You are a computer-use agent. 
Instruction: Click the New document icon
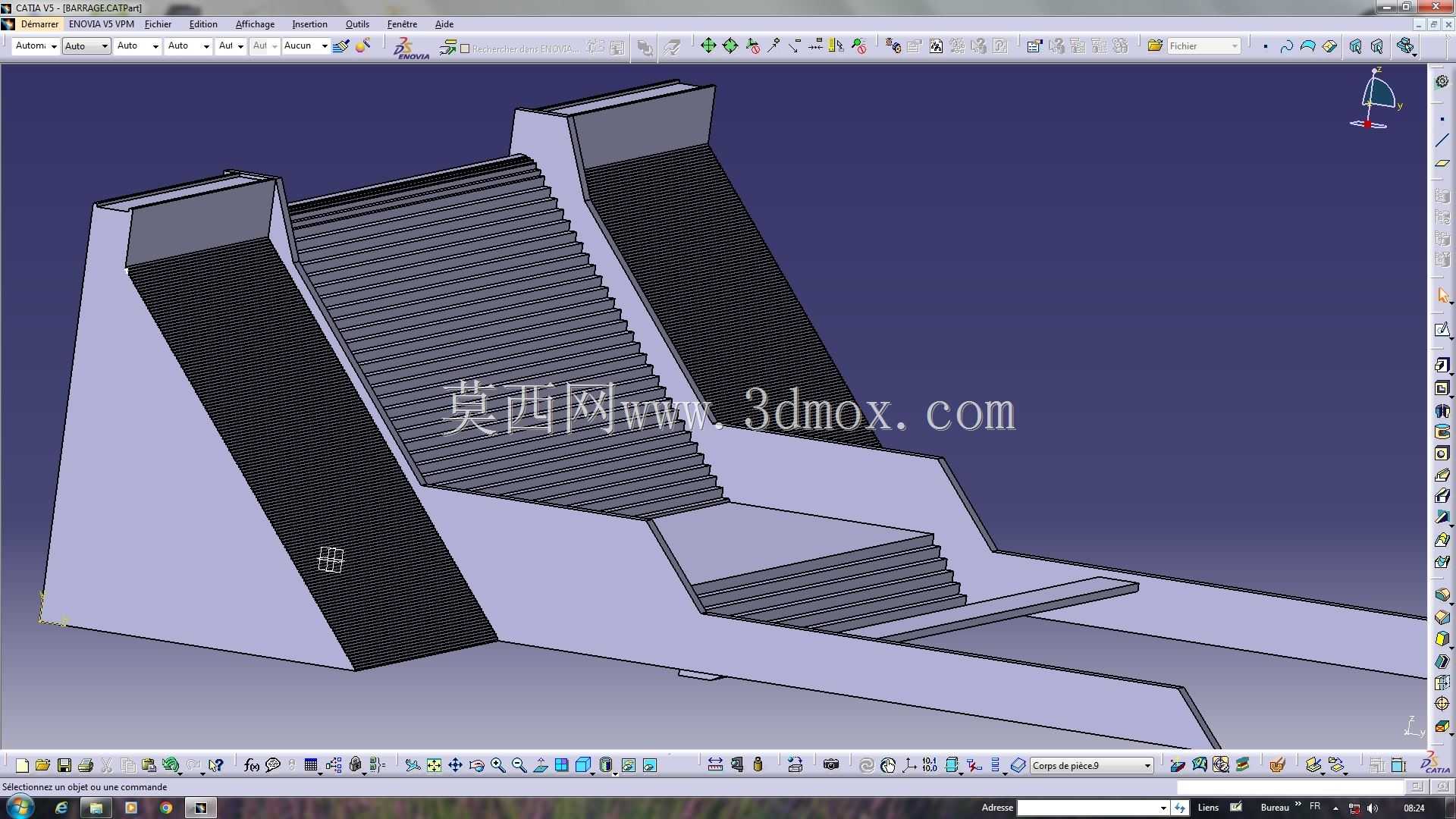(x=22, y=765)
